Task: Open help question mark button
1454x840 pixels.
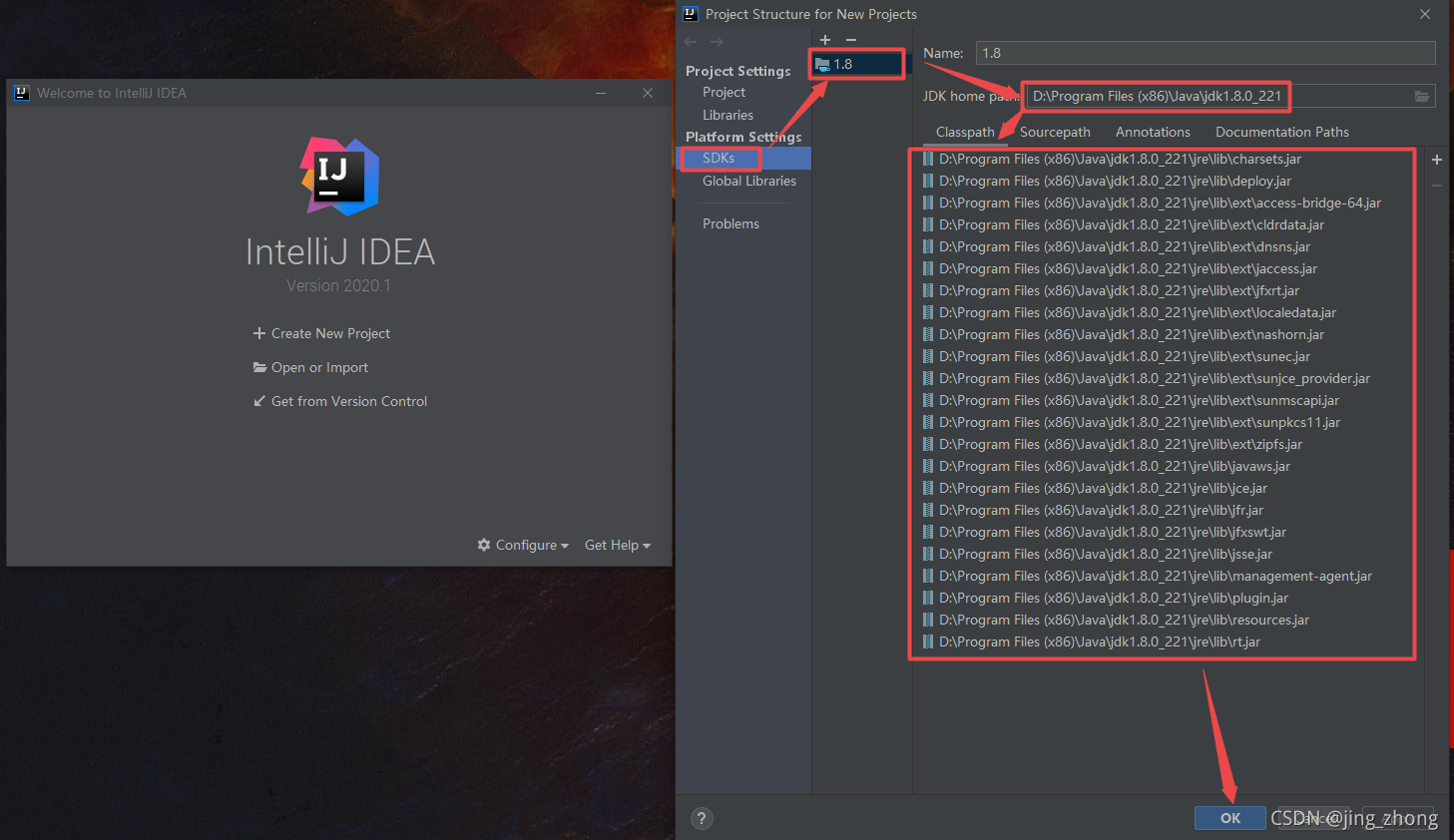Action: point(702,818)
